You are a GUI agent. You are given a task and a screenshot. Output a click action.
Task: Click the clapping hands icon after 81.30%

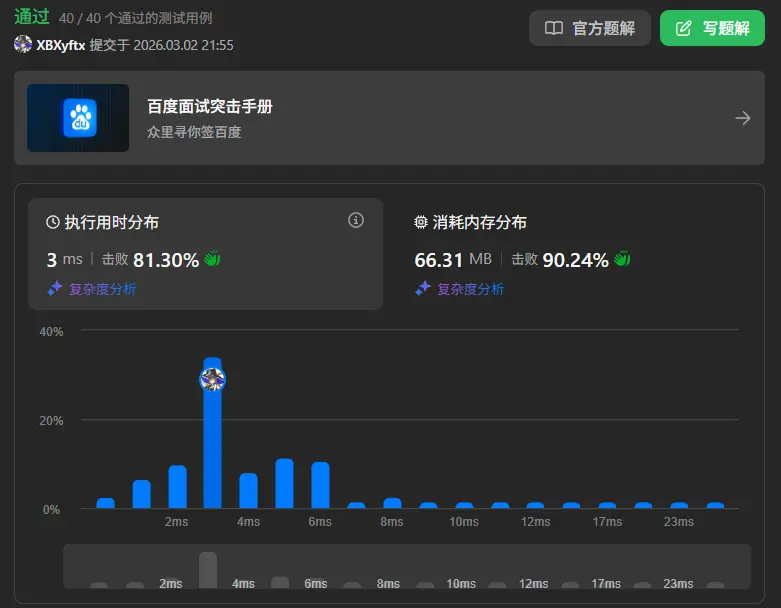212,259
